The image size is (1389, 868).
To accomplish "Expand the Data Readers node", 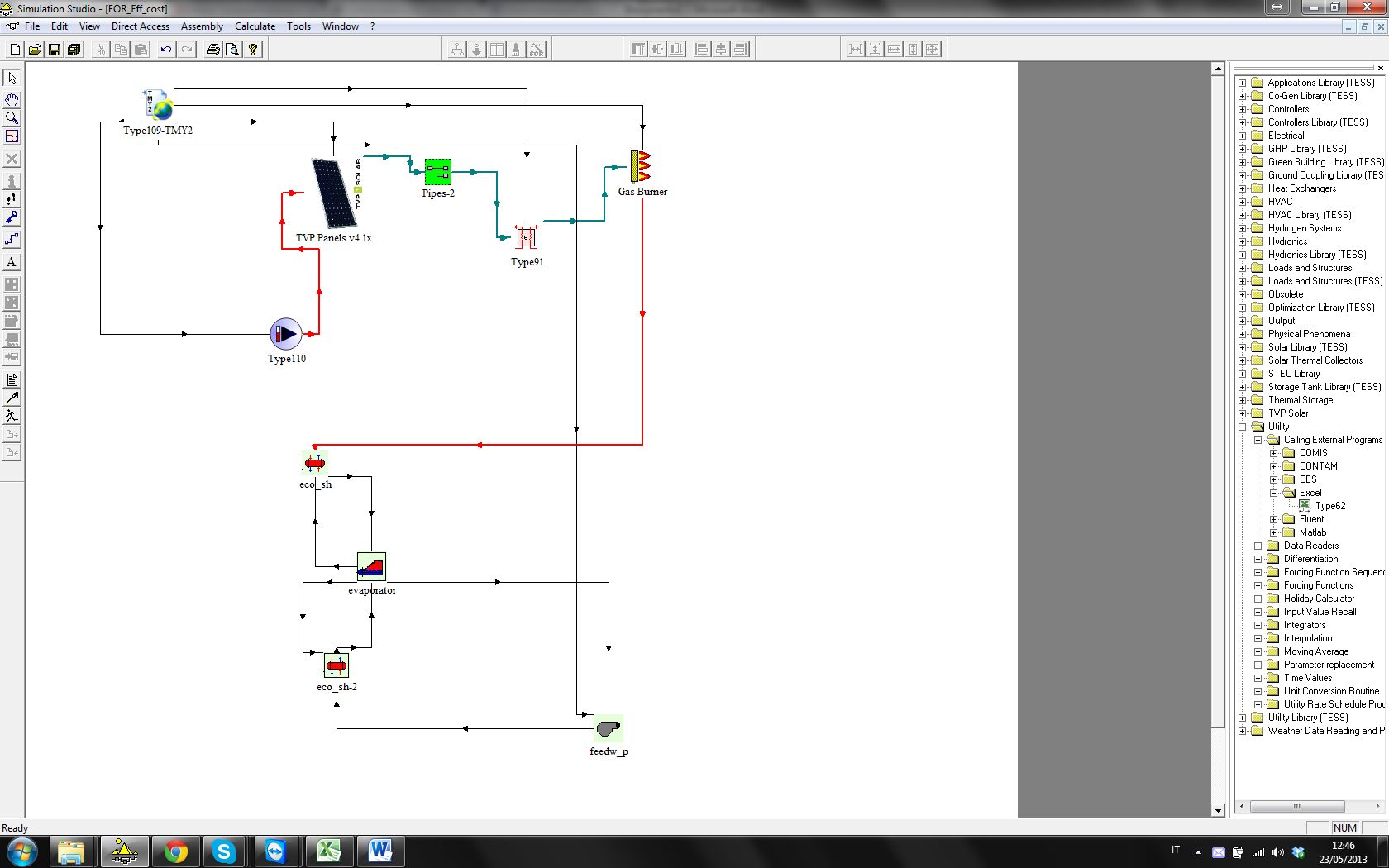I will [1258, 546].
